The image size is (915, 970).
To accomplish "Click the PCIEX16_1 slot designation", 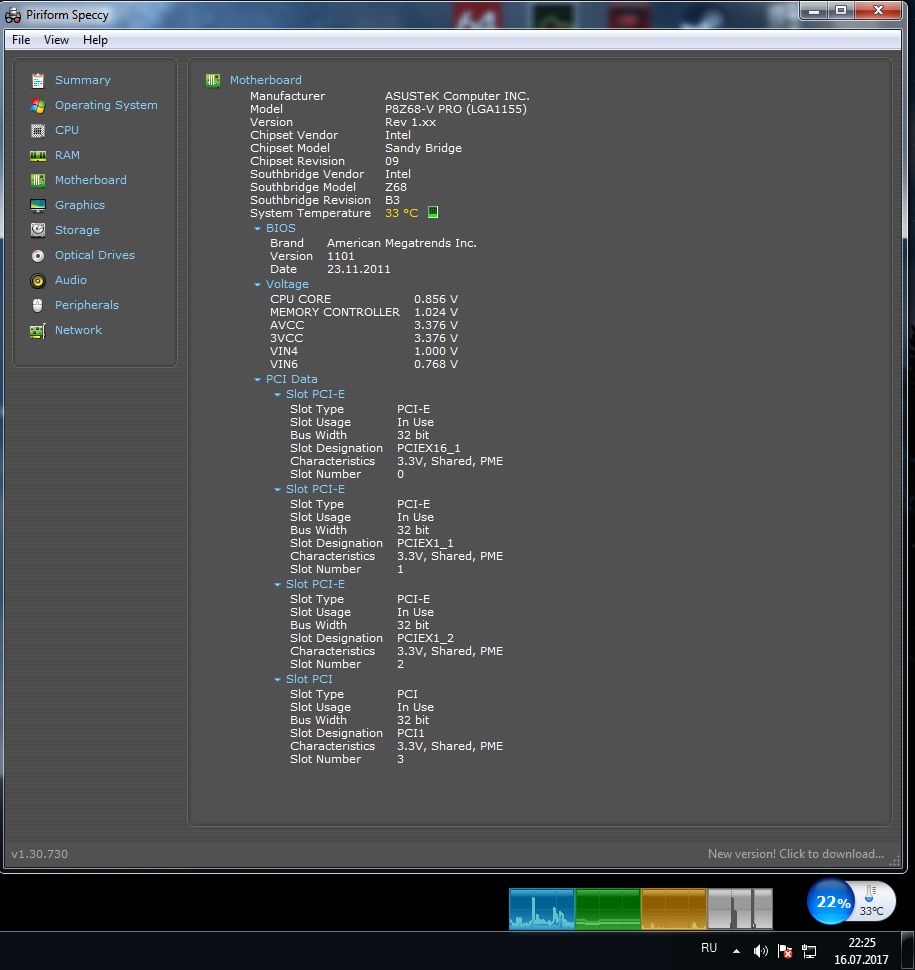I will (x=429, y=448).
